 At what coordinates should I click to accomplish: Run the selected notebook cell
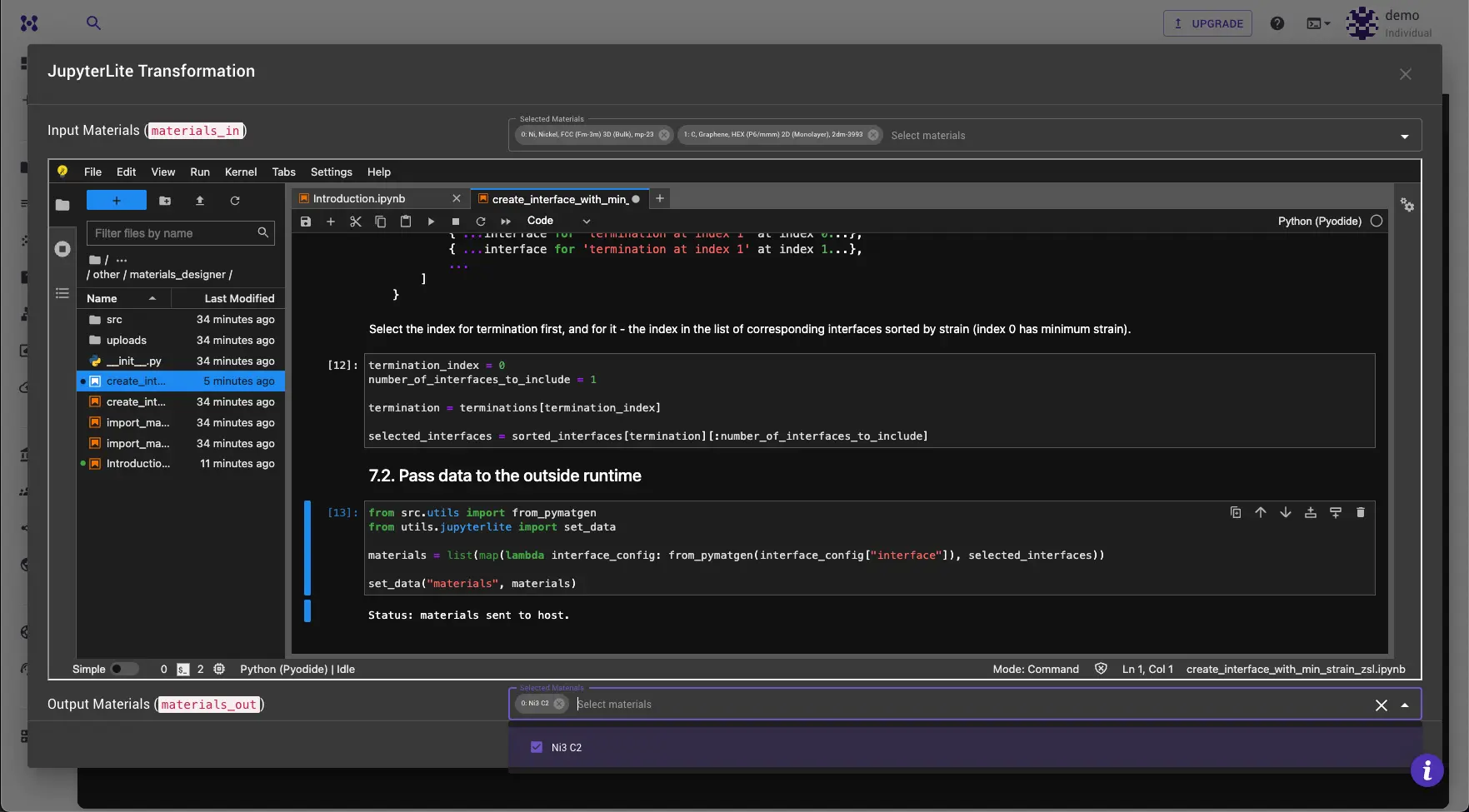point(431,221)
